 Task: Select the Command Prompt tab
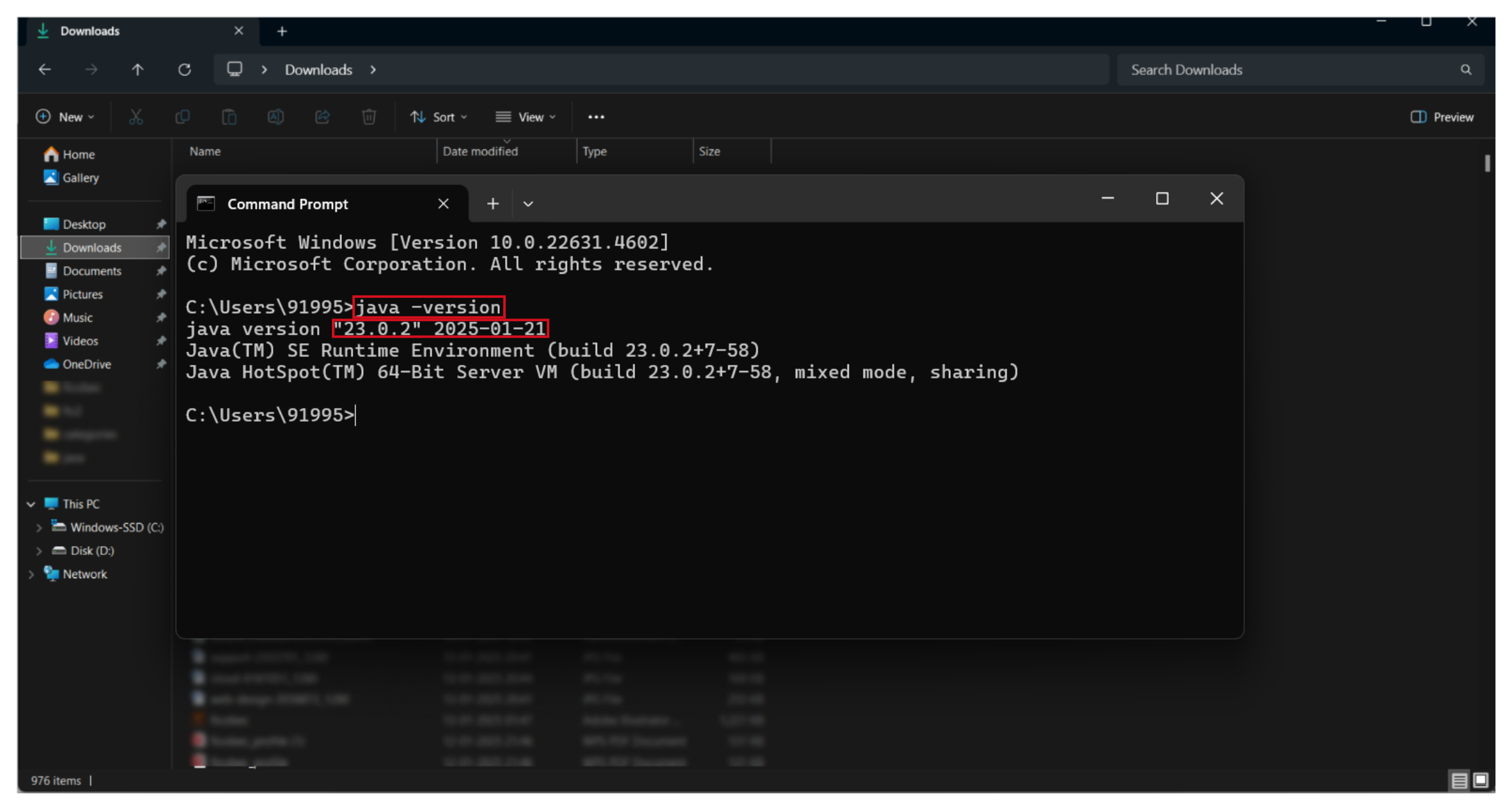[x=327, y=204]
